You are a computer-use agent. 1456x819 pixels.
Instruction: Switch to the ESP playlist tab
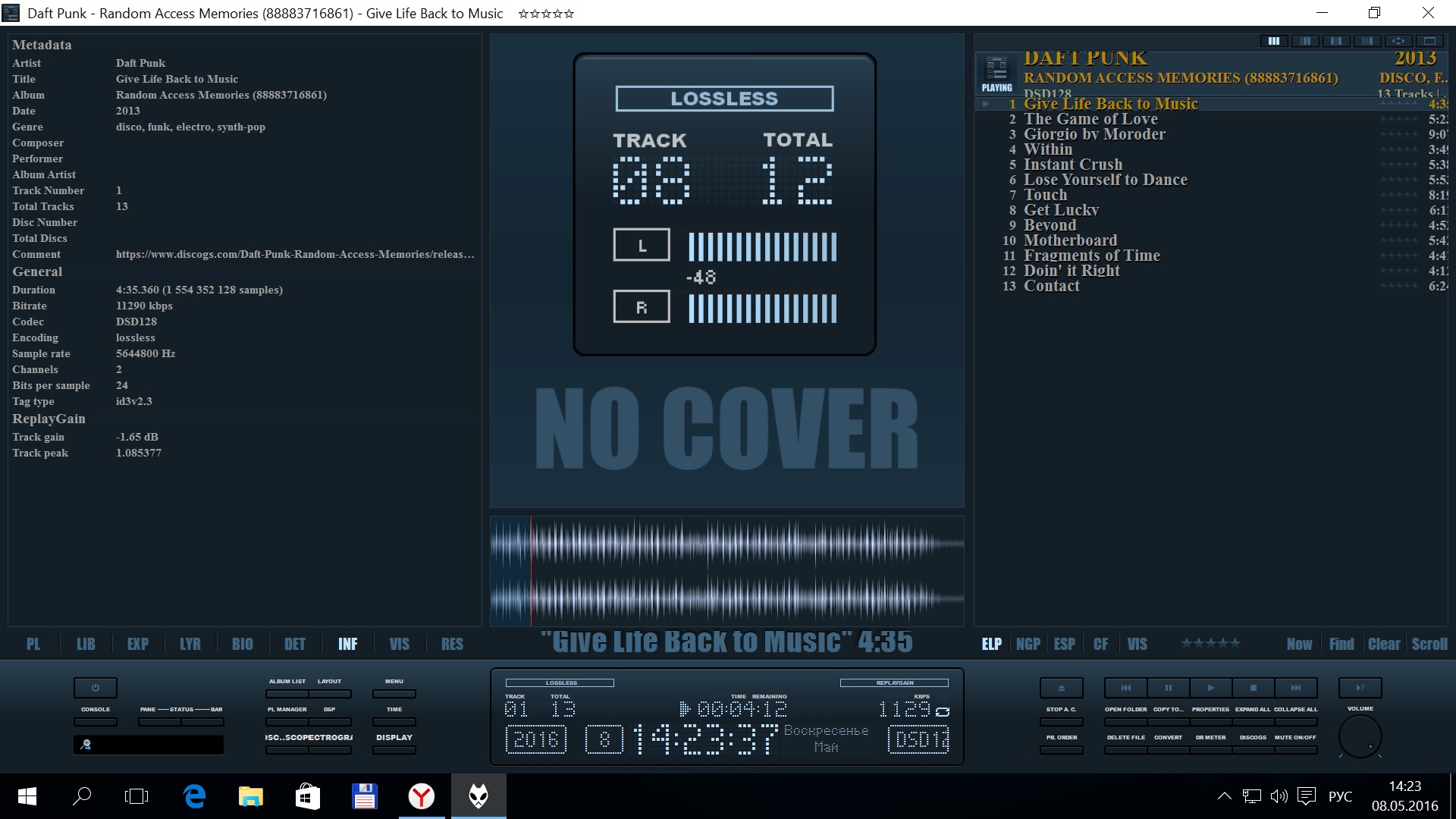1065,644
